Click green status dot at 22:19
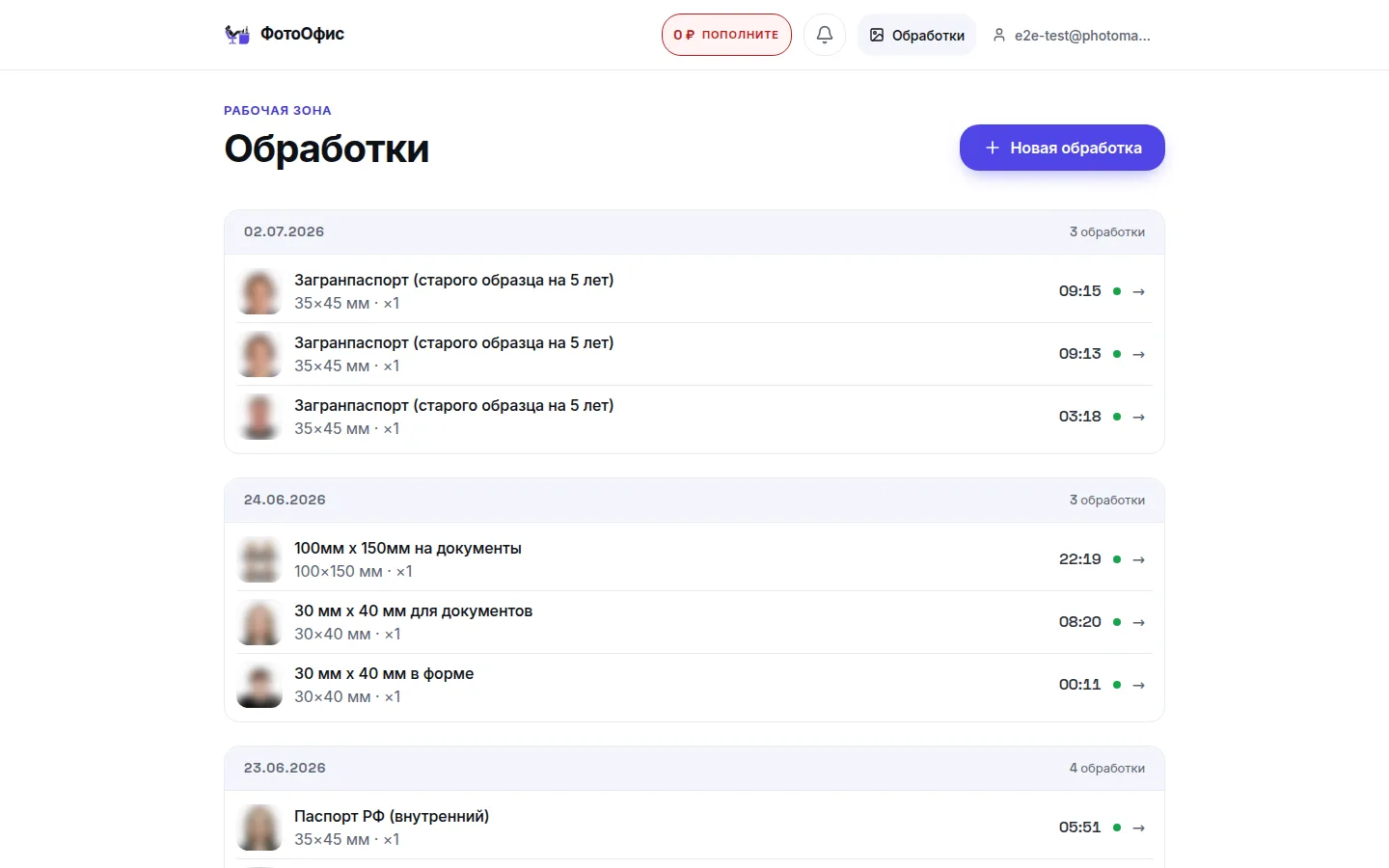Viewport: 1389px width, 868px height. (x=1117, y=559)
